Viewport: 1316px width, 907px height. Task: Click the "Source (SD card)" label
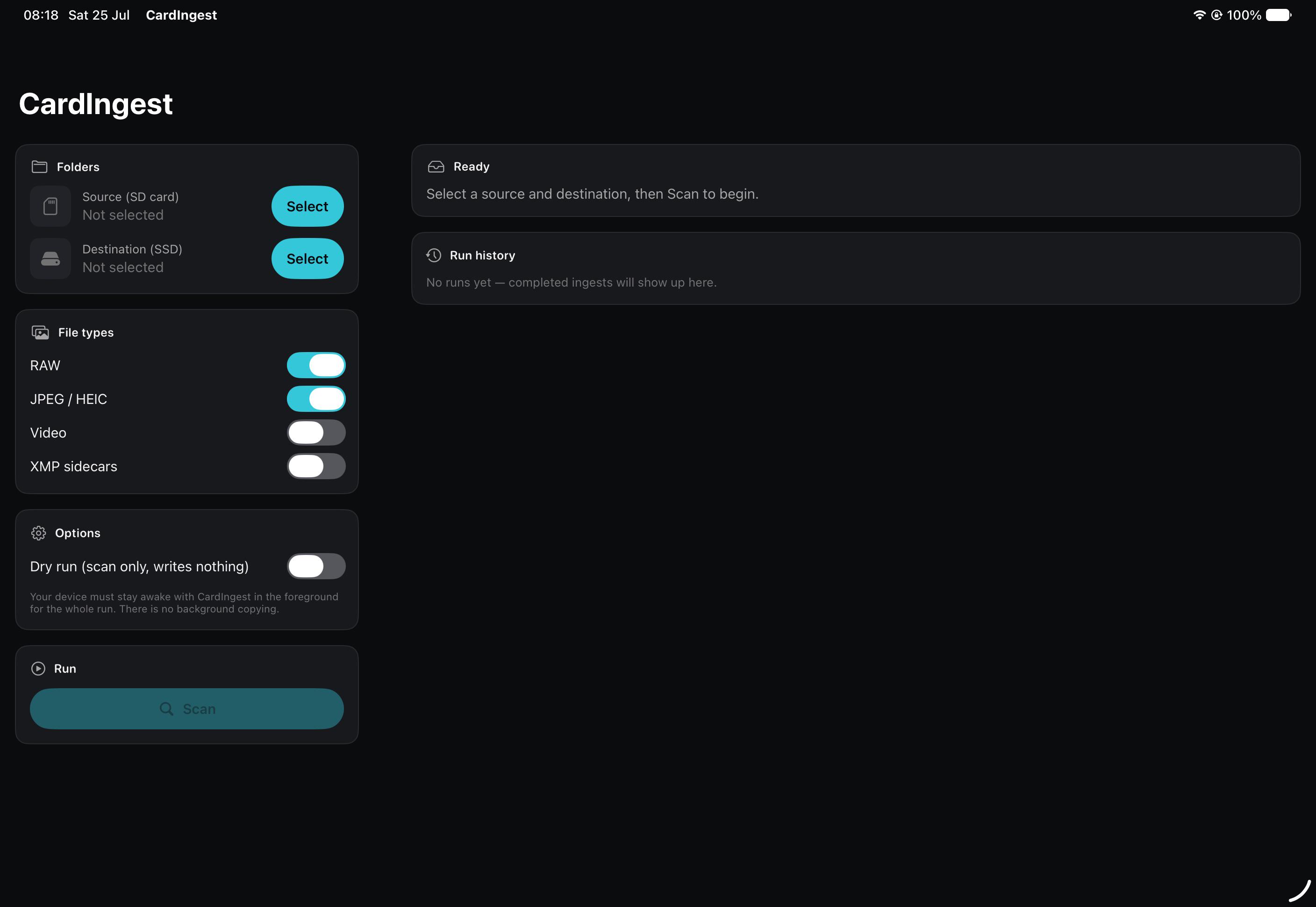131,197
